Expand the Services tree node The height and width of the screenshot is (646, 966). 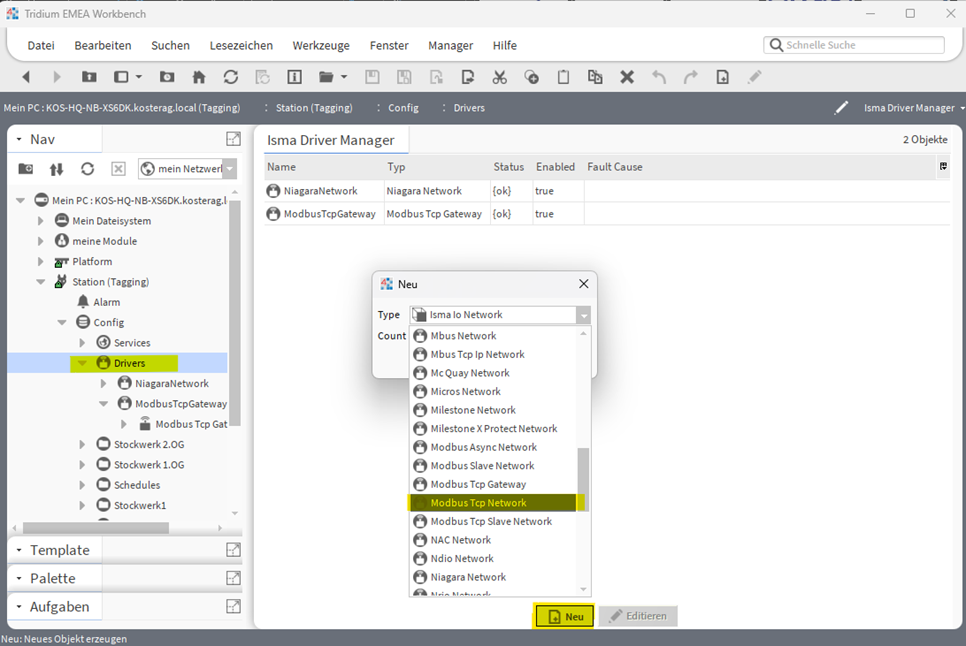click(x=83, y=343)
